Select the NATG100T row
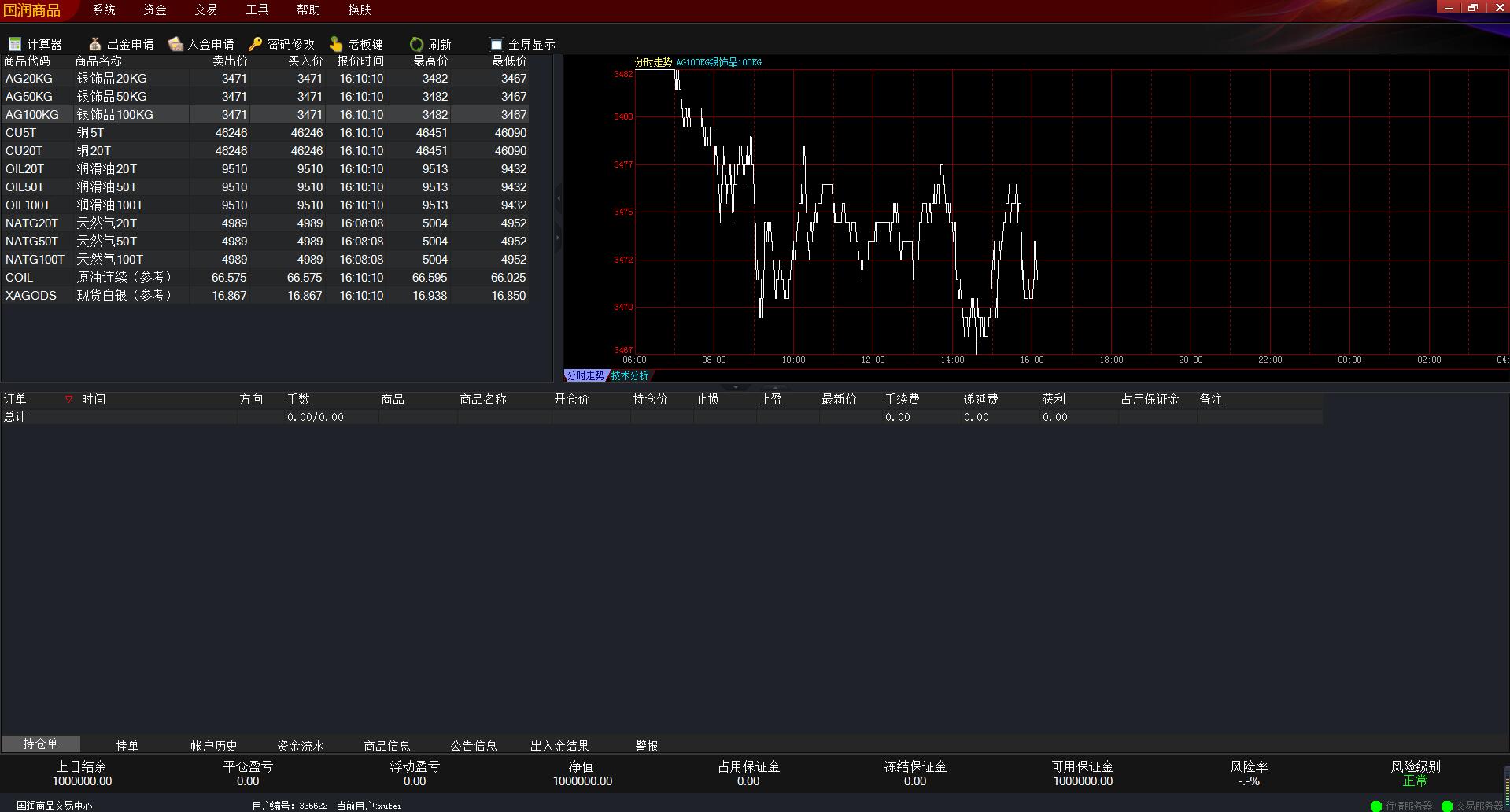The height and width of the screenshot is (812, 1510). tap(265, 260)
